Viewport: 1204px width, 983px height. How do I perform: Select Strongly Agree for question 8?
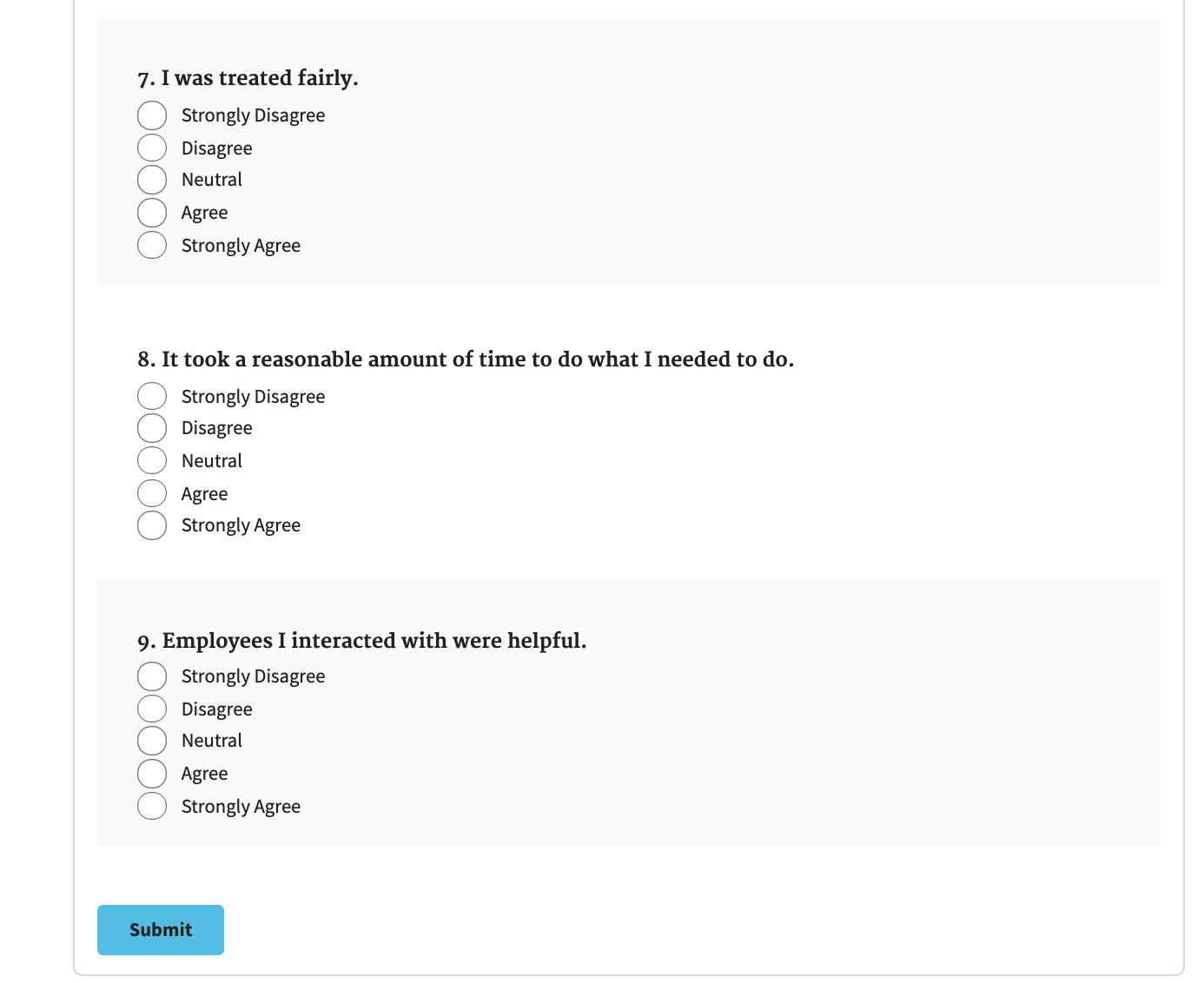[152, 525]
